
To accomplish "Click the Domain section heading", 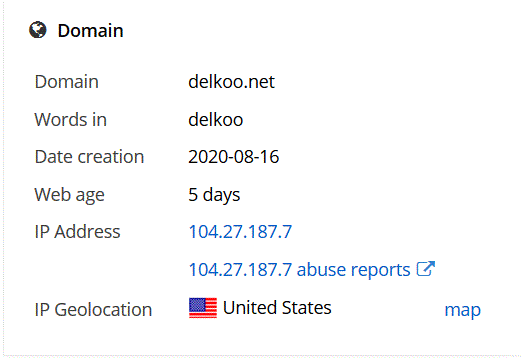I will point(90,31).
